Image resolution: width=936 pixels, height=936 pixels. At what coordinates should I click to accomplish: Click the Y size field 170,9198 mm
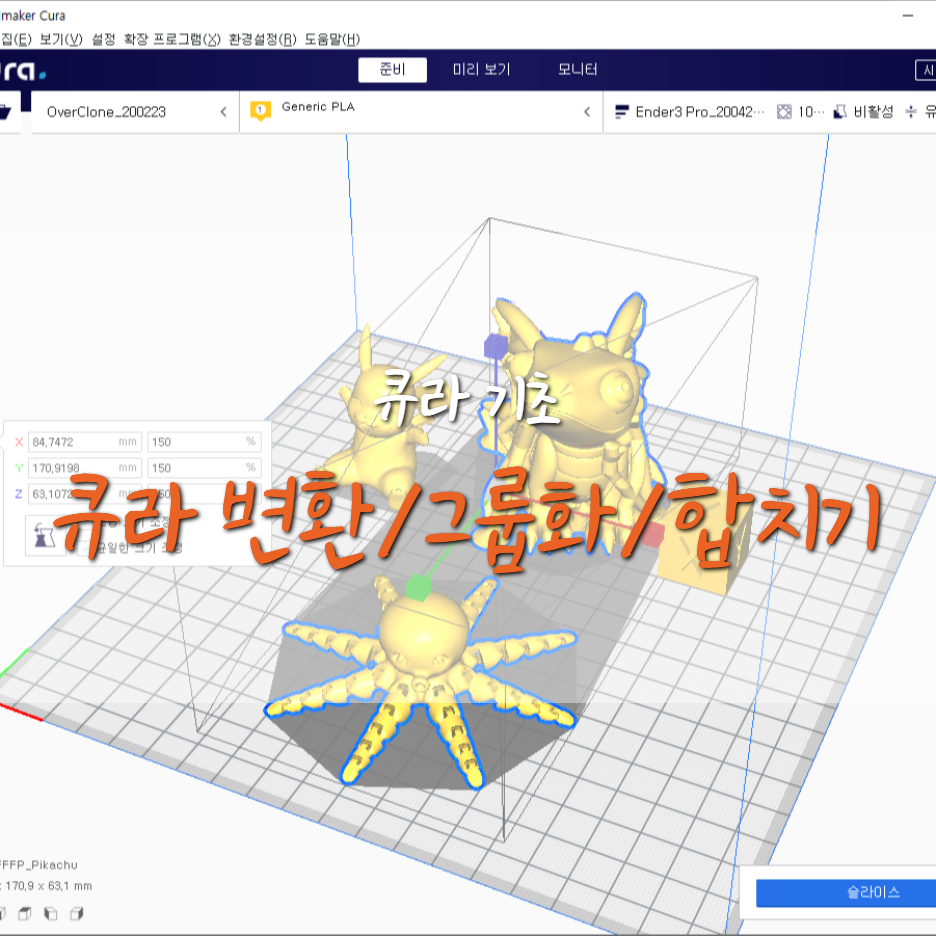(85, 467)
